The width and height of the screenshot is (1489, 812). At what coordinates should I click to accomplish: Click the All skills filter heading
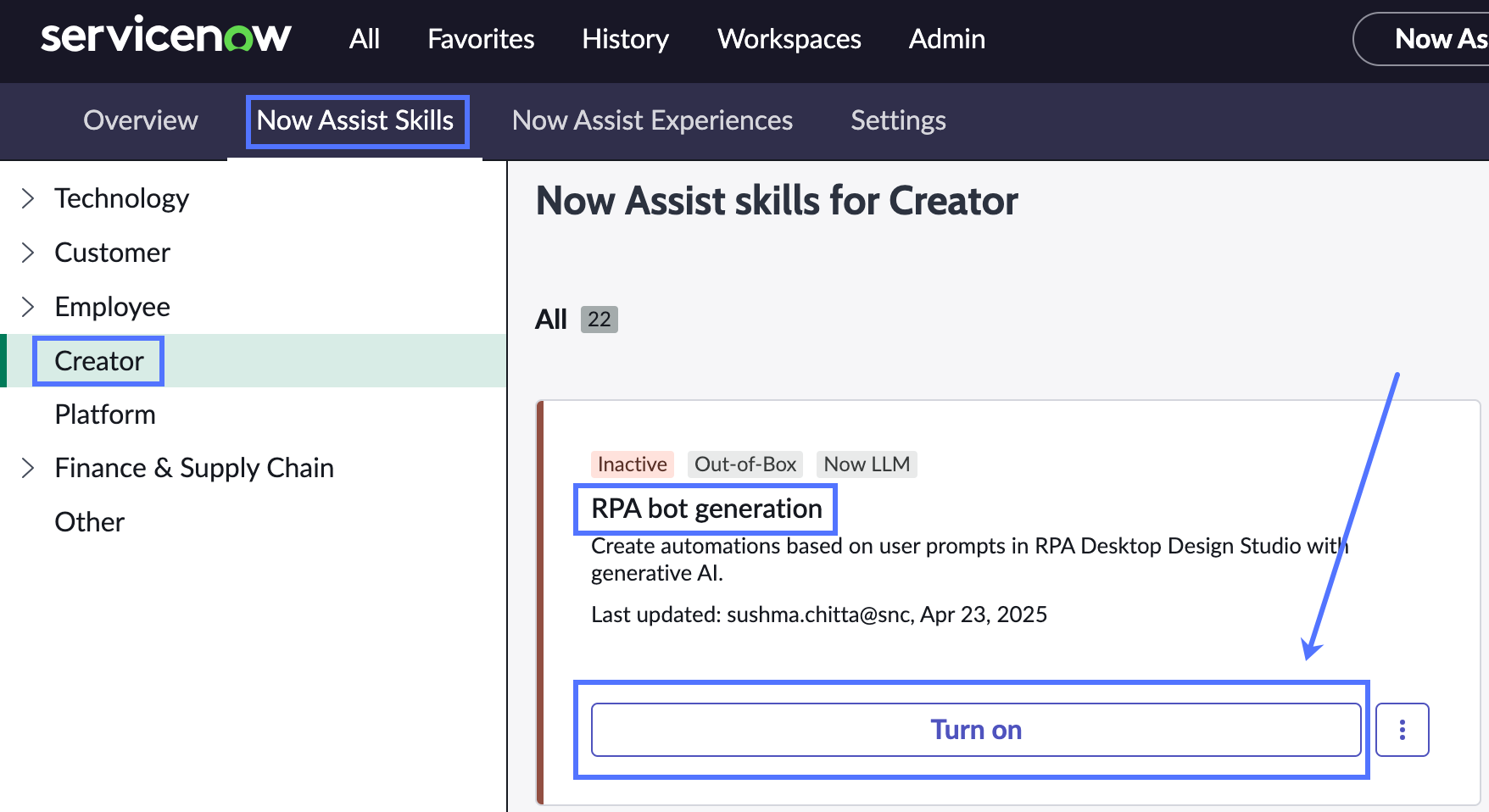tap(551, 320)
